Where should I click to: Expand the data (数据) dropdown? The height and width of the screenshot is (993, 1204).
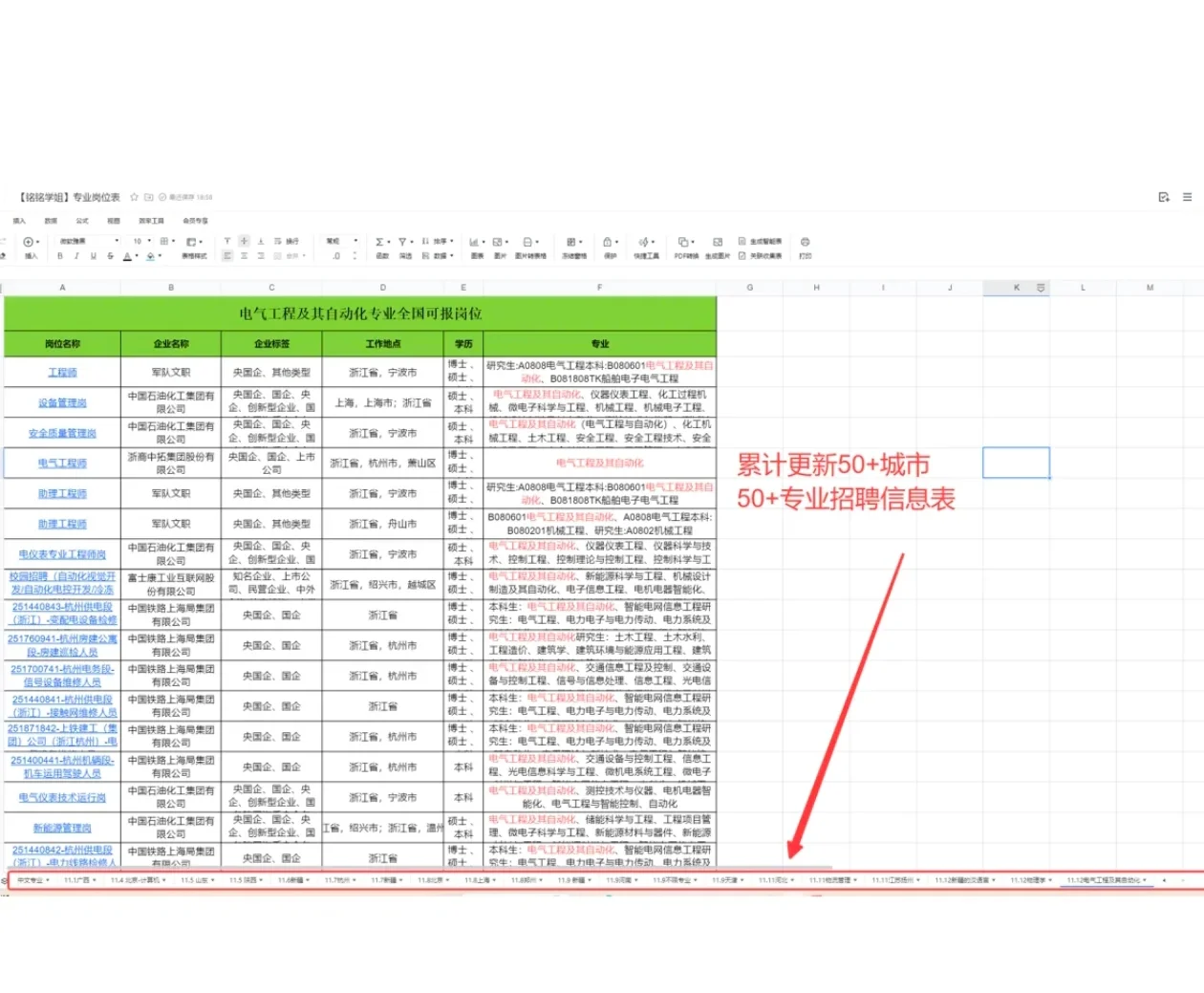[x=437, y=256]
